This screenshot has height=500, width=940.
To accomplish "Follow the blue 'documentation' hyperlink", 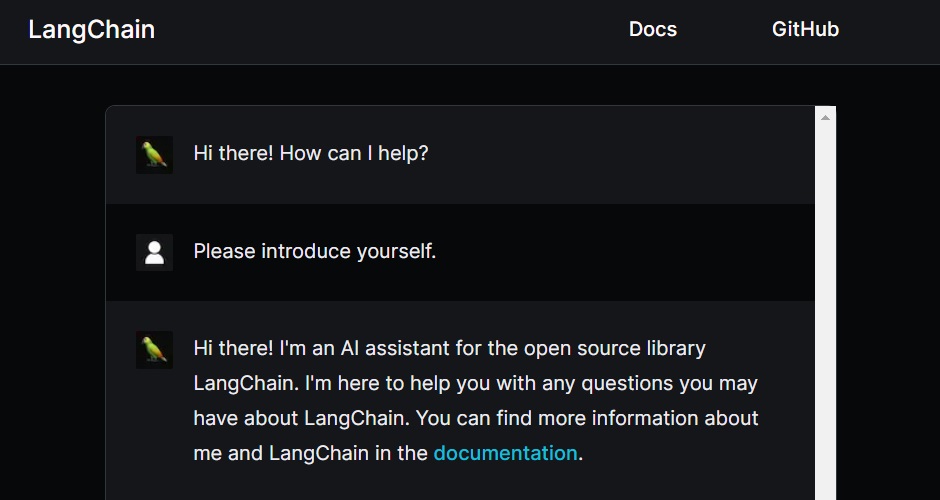I will pyautogui.click(x=505, y=453).
